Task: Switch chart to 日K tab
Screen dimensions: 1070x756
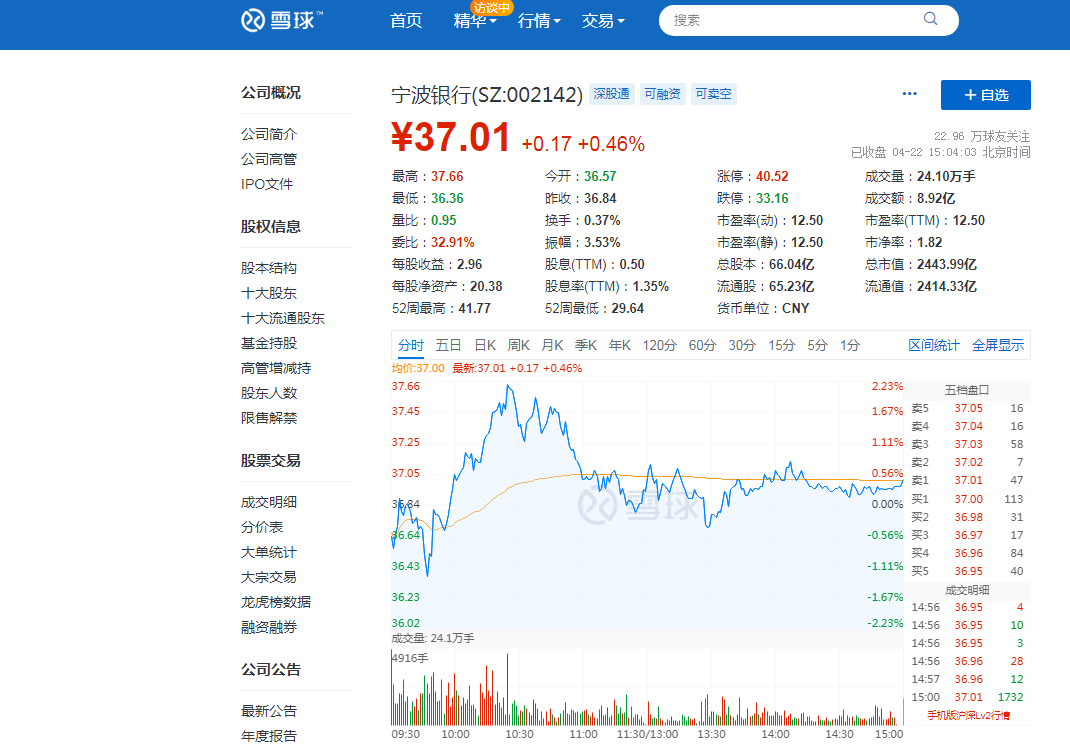Action: (x=485, y=345)
